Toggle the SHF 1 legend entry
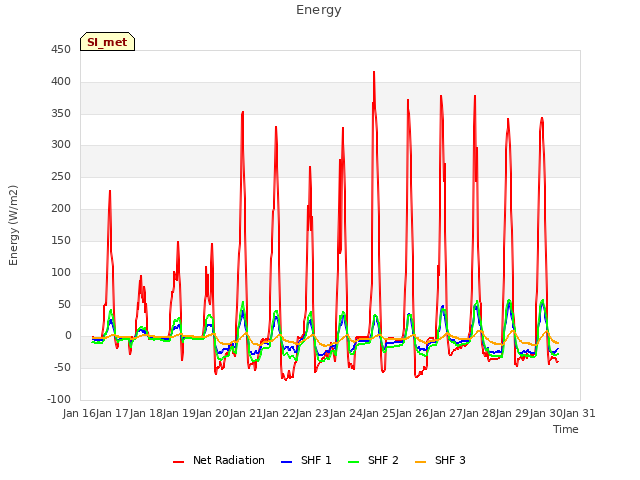The height and width of the screenshot is (480, 640). point(306,460)
